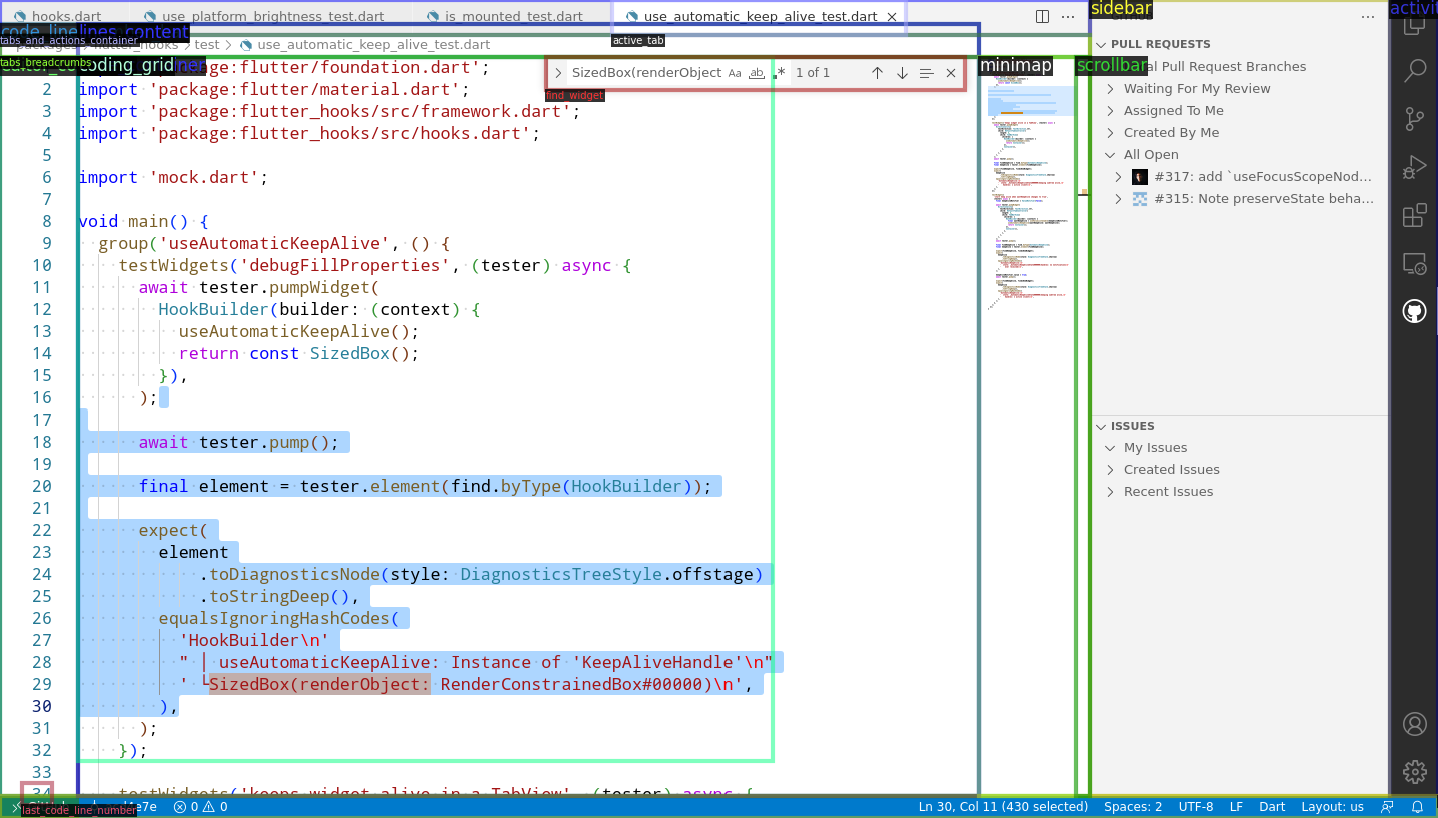Viewport: 1438px width, 818px height.
Task: Click the GitHub icon in the activity bar
Action: [1414, 312]
